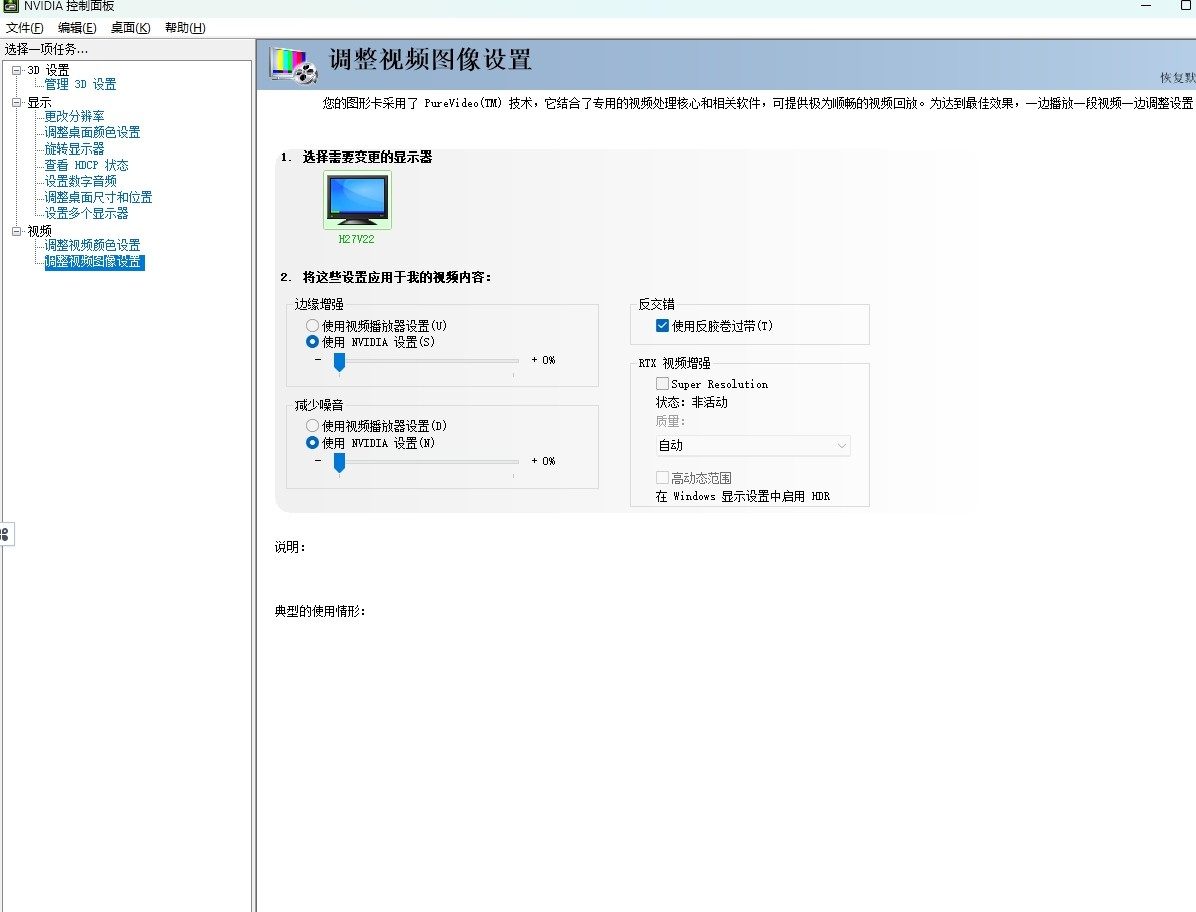
Task: Open the 帮助(H) menu
Action: point(185,28)
